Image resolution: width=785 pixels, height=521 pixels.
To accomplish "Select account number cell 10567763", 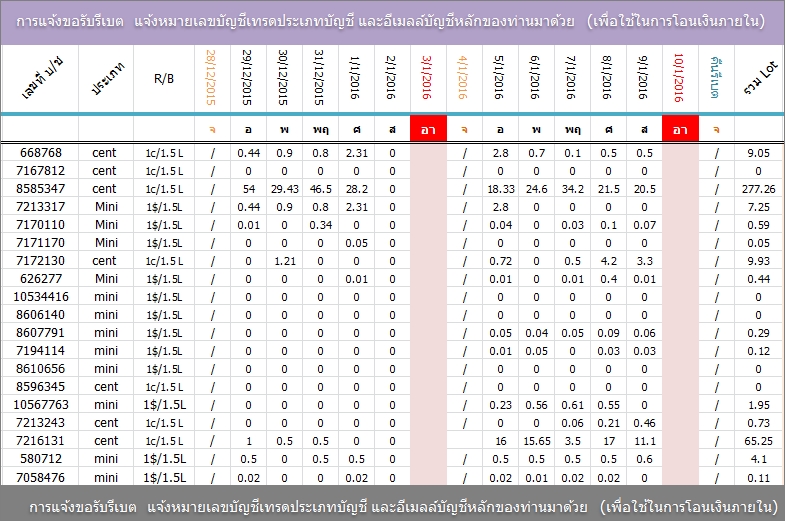I will 41,405.
